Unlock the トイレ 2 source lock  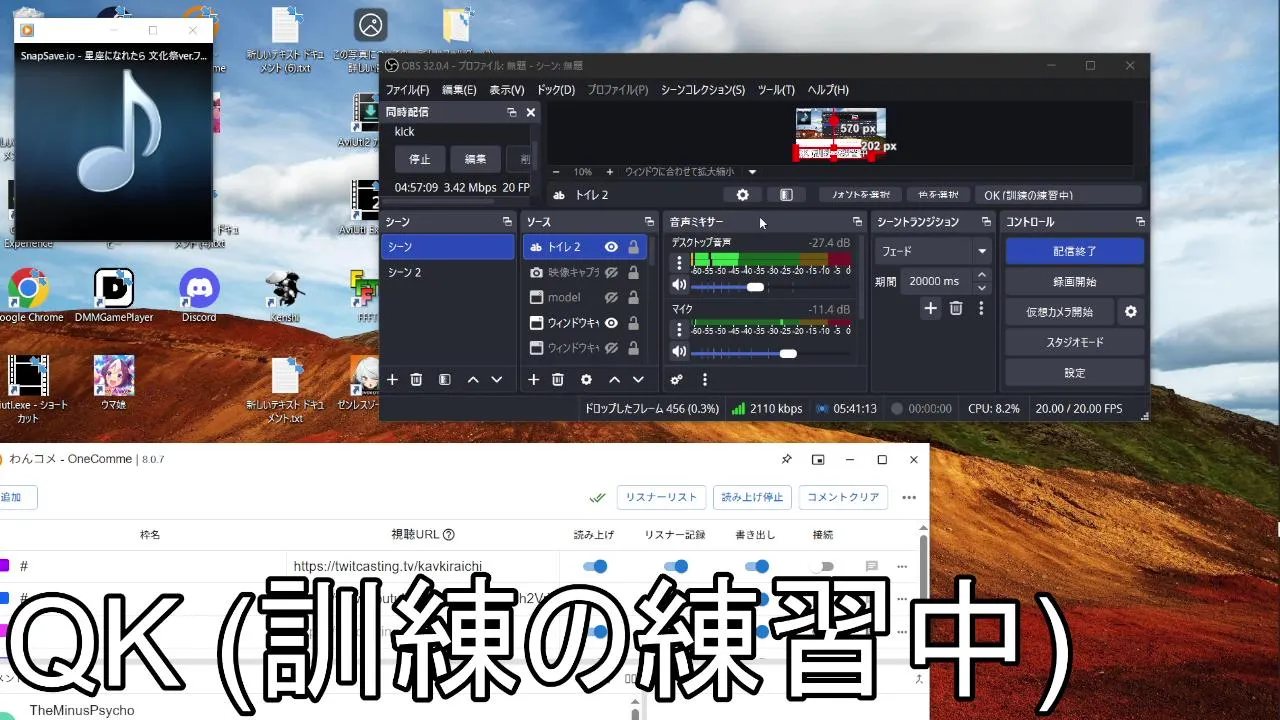pos(633,247)
